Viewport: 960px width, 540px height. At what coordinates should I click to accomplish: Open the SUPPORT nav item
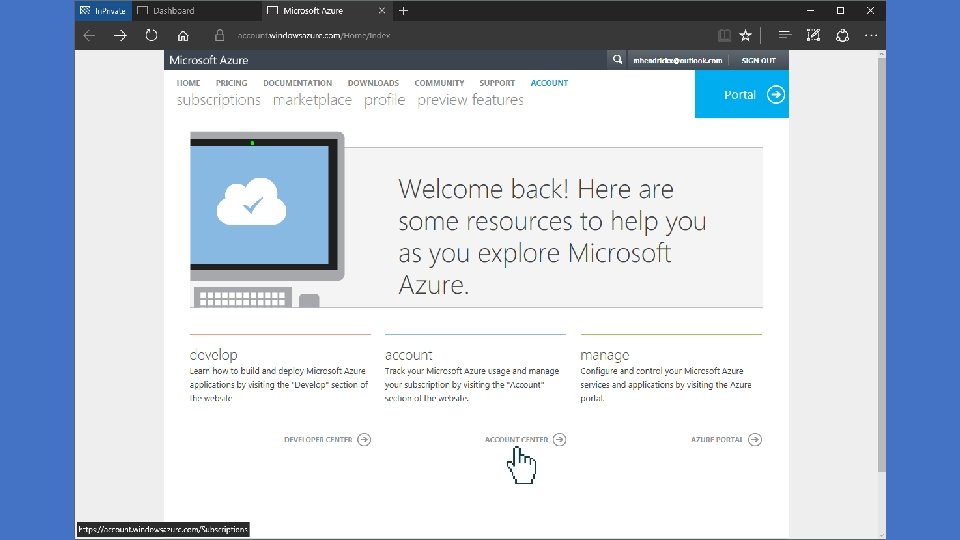click(497, 83)
